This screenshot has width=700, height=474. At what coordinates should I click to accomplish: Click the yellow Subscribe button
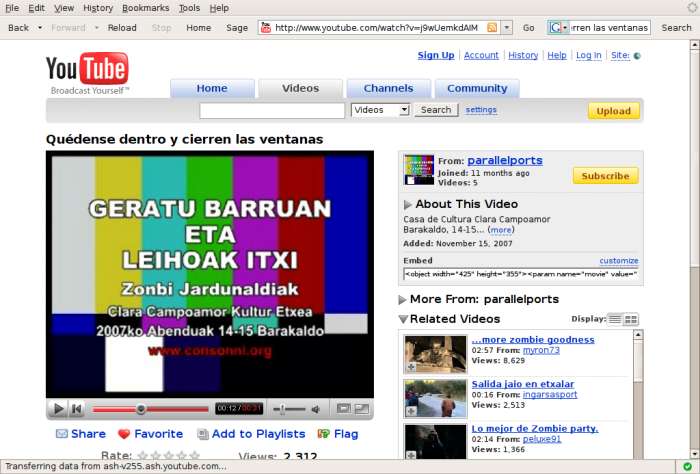point(605,176)
